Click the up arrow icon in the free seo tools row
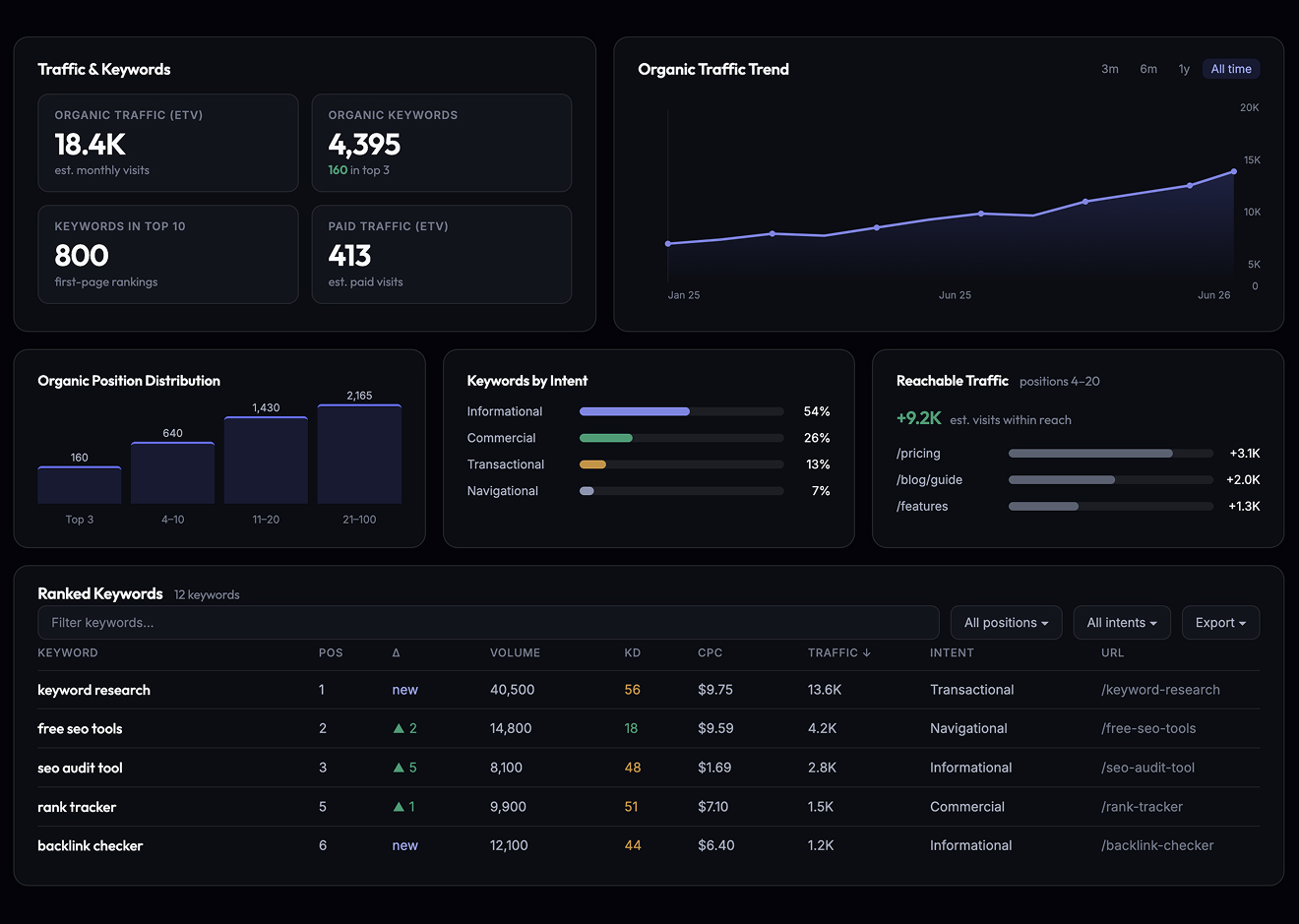 399,728
